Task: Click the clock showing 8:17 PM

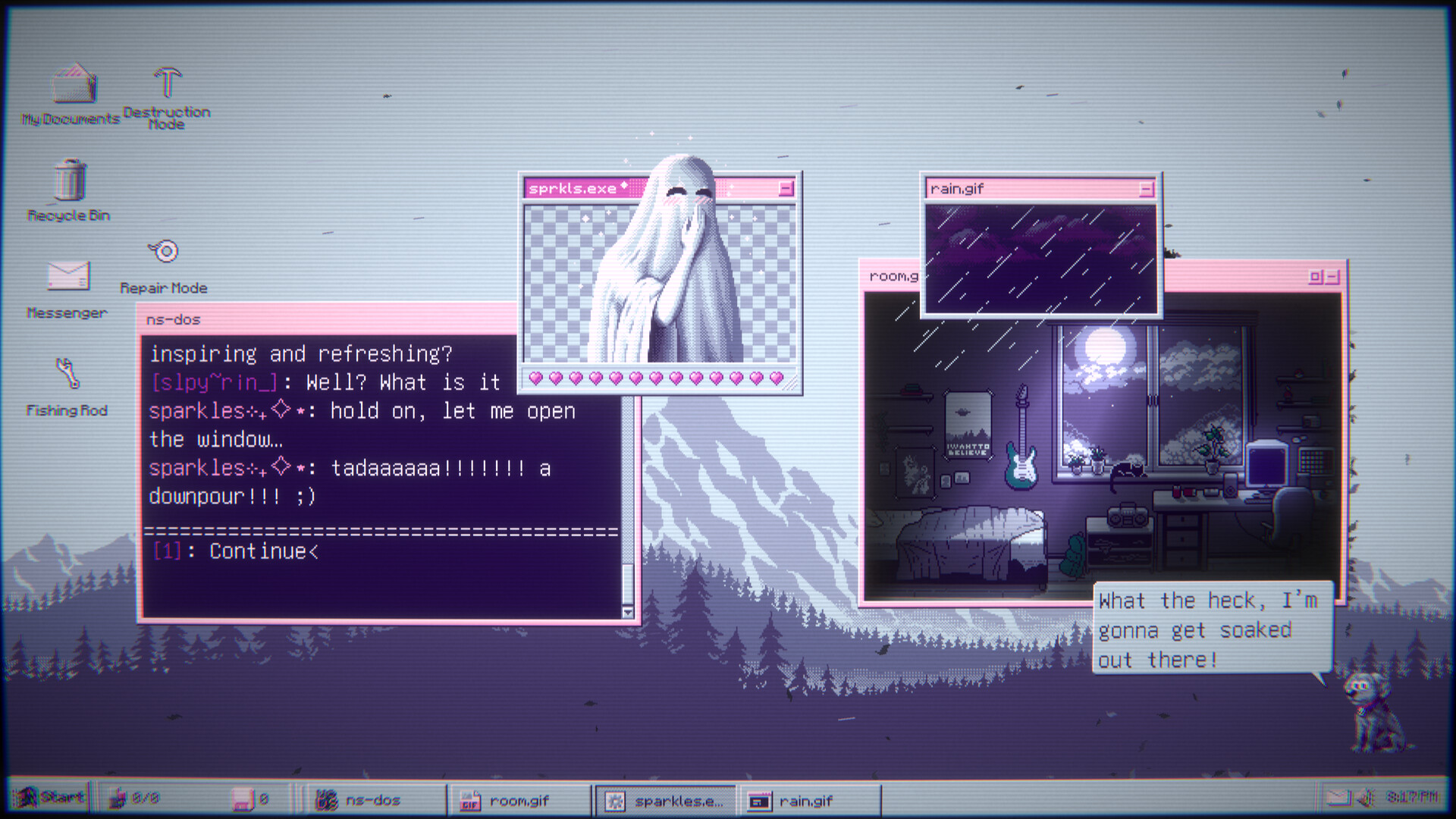Action: pos(1412,798)
